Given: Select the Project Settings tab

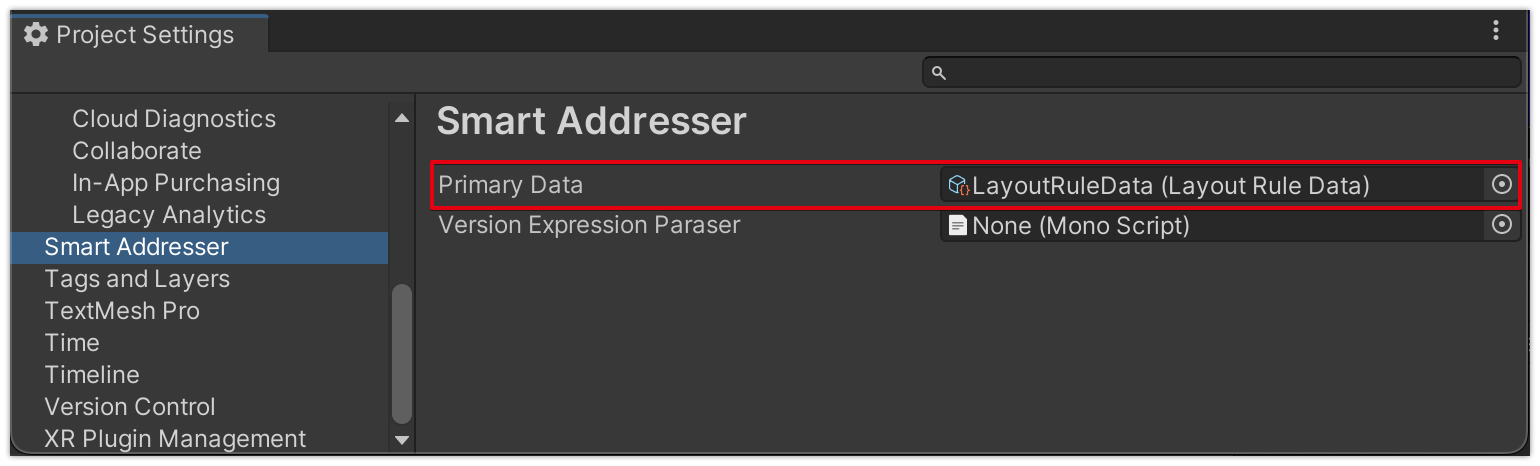Looking at the screenshot, I should [140, 35].
